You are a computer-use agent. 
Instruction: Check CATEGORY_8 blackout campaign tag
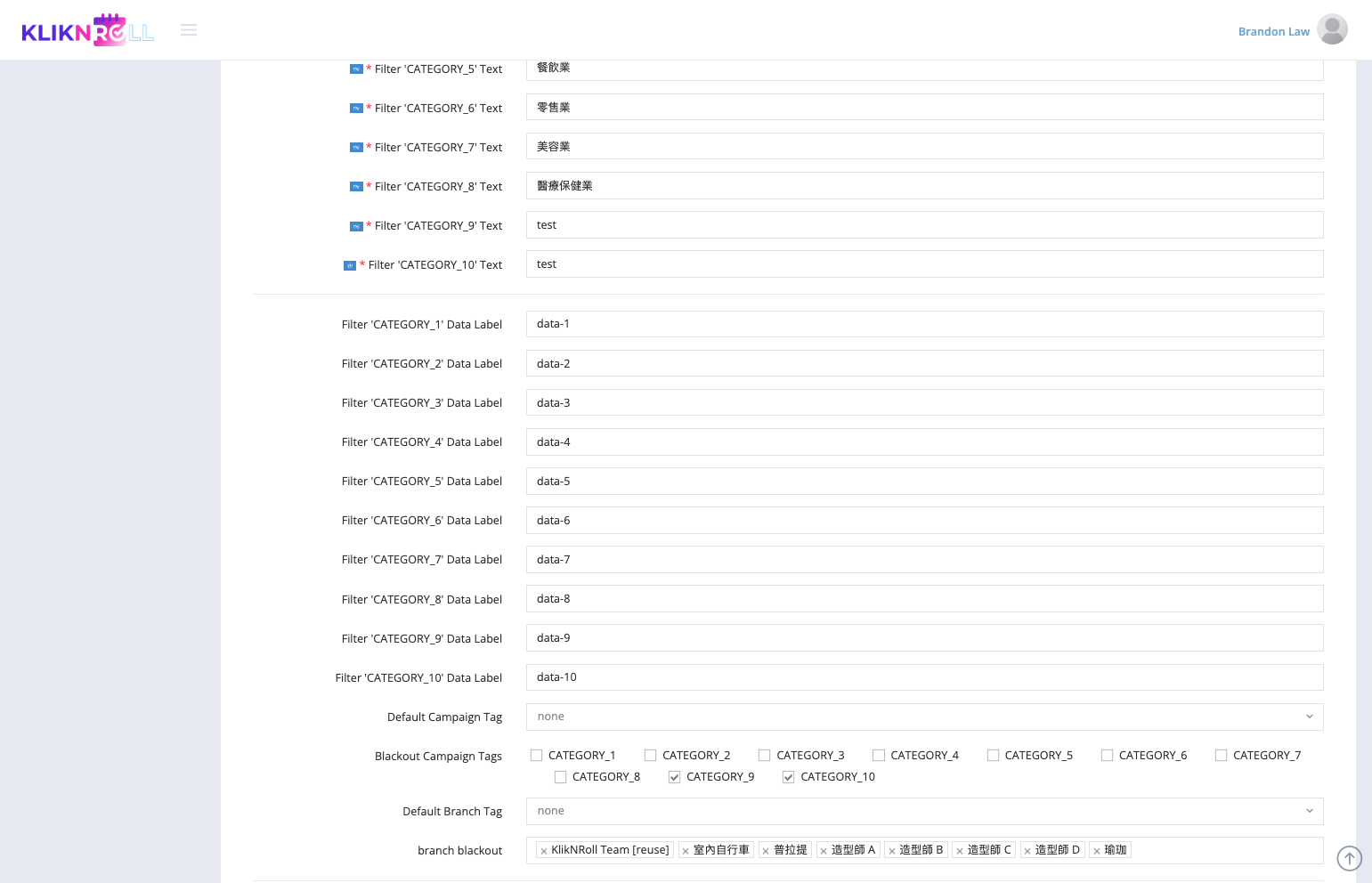(560, 777)
